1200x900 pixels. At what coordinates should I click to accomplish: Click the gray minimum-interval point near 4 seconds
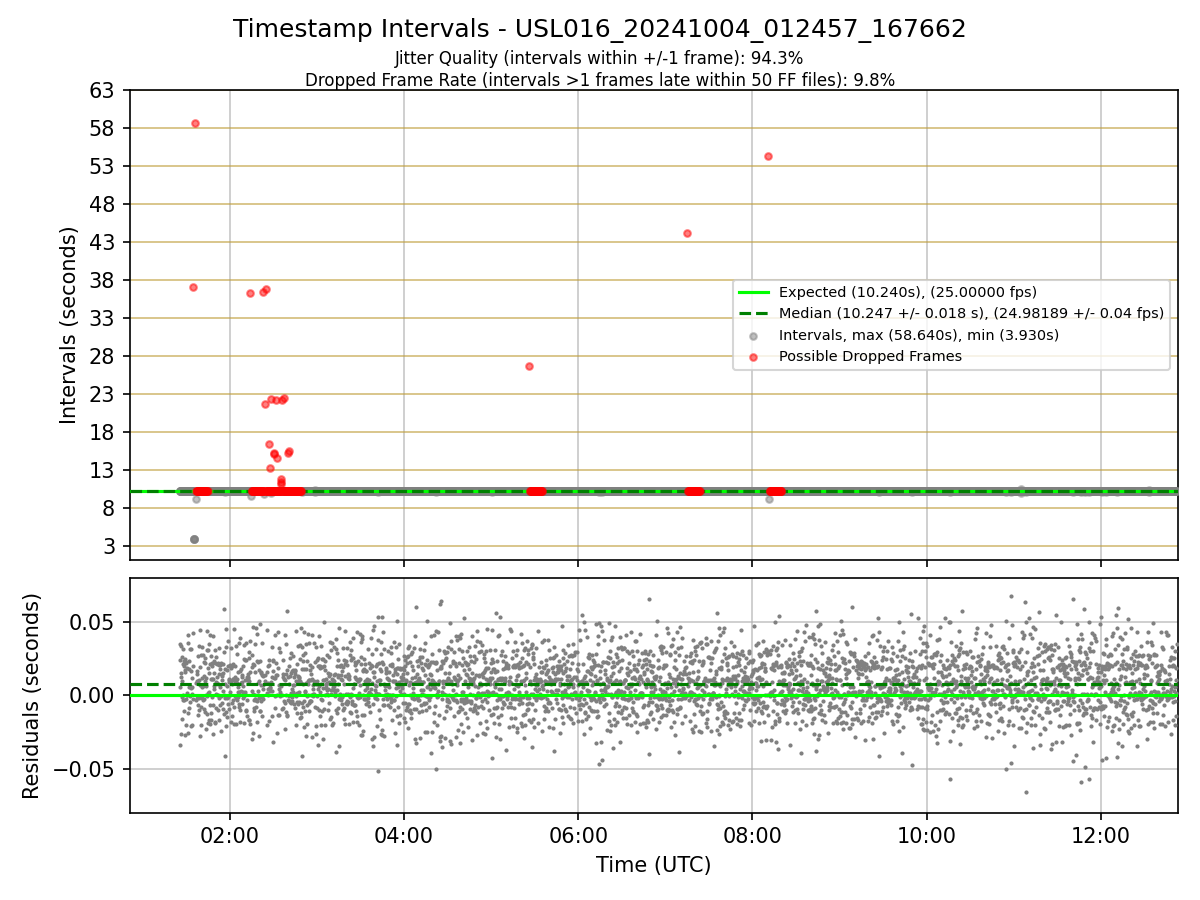coord(194,539)
